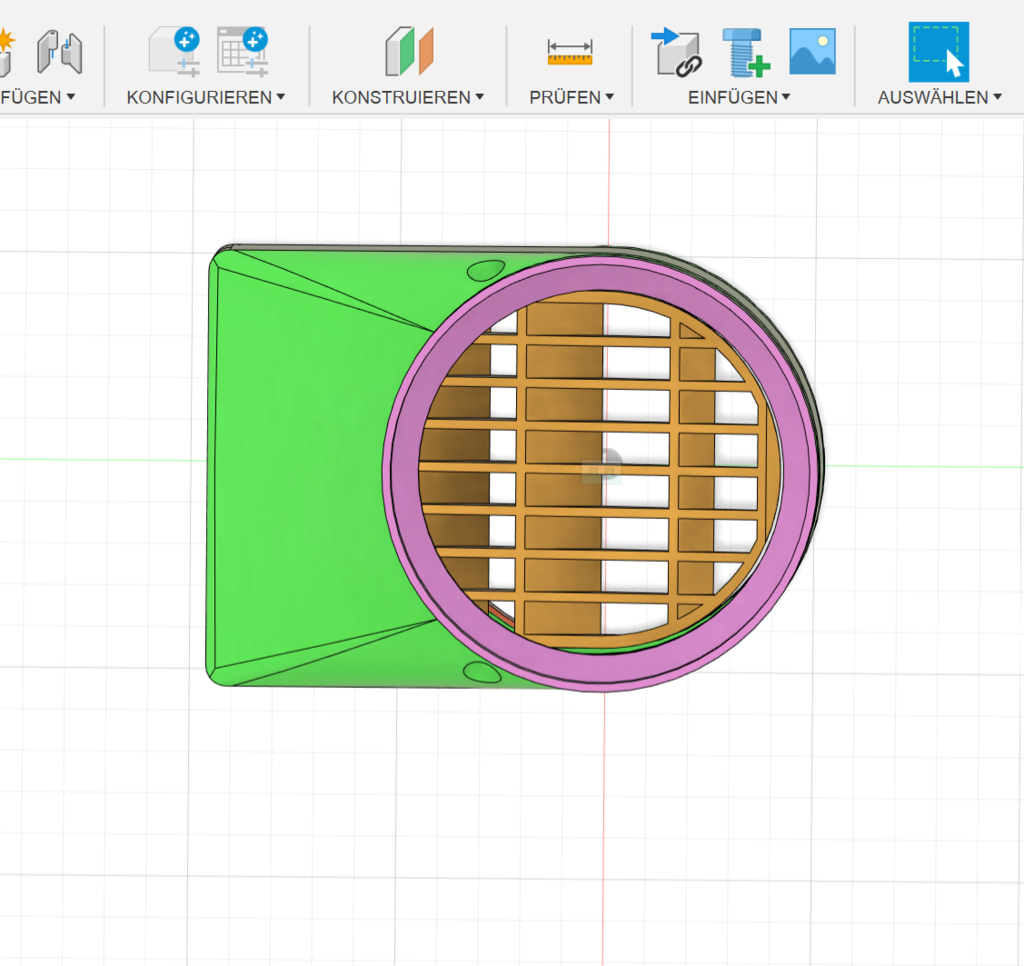This screenshot has height=966, width=1024.
Task: Select the measure tool icon
Action: 570,52
